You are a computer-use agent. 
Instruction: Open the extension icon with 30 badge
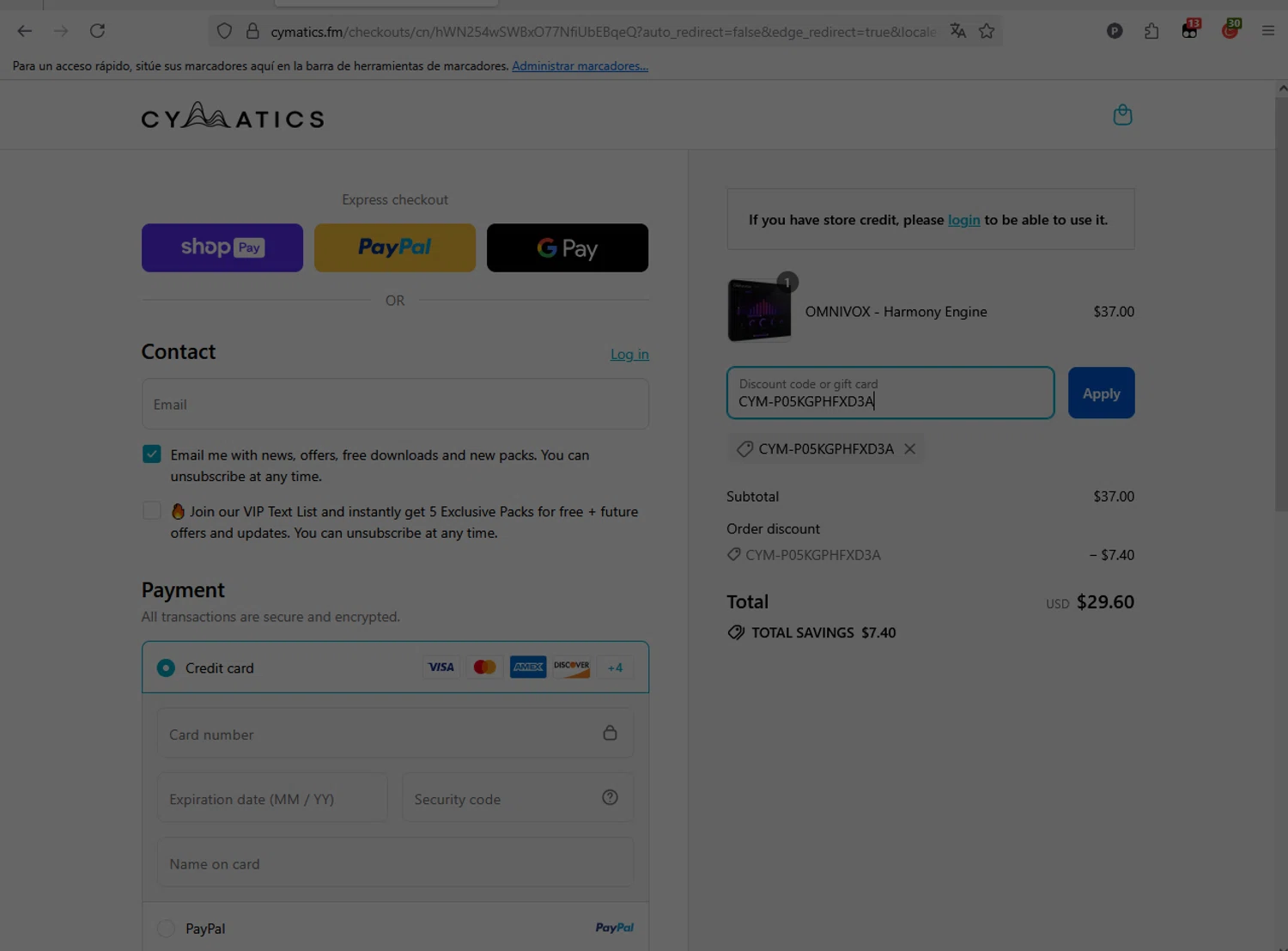pyautogui.click(x=1230, y=30)
